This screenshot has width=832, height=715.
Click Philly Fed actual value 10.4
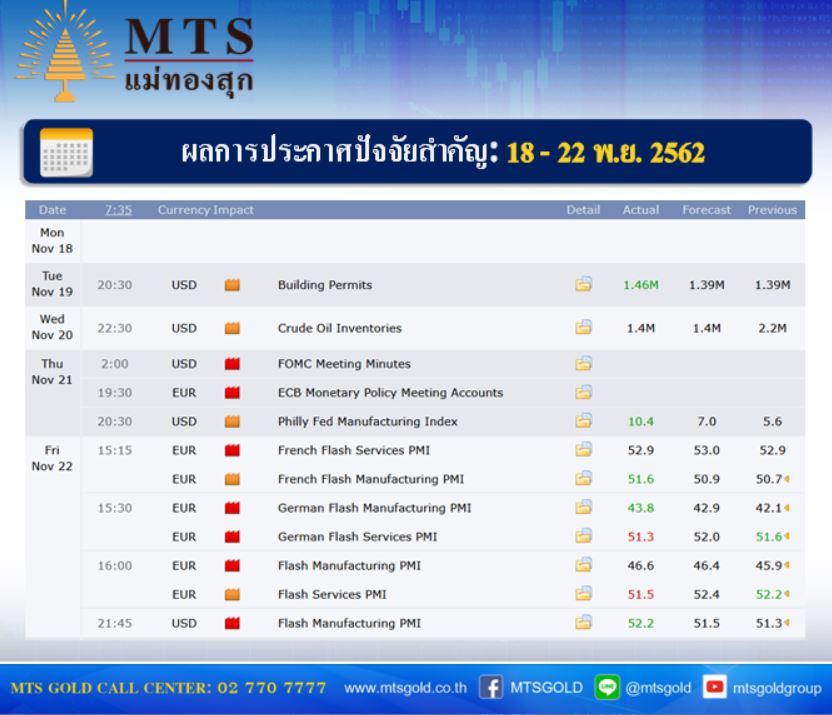[x=641, y=422]
